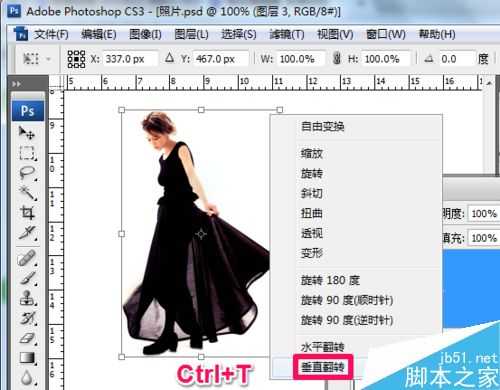Toggle the link between width and height

point(337,59)
